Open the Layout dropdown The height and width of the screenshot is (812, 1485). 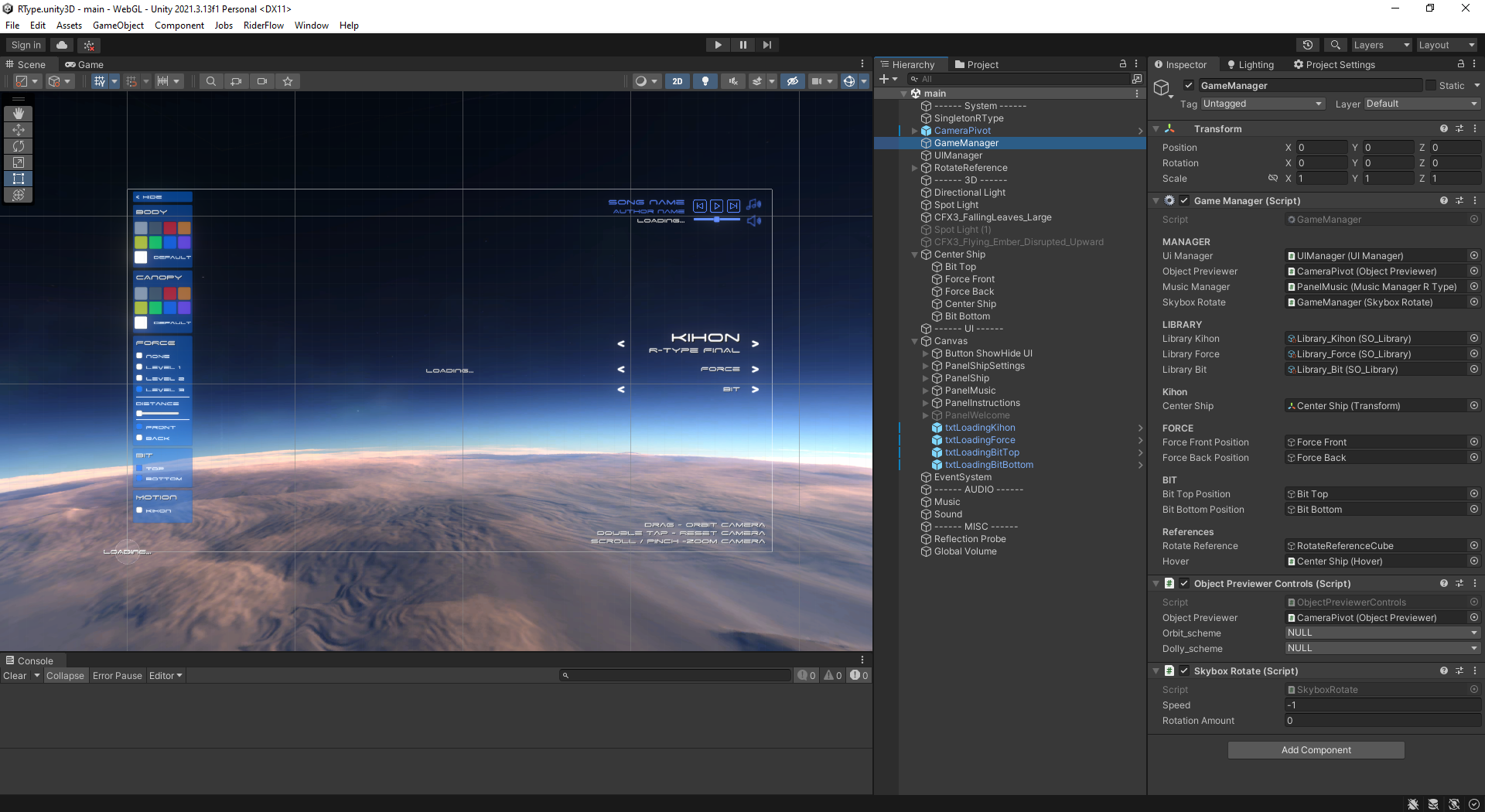coord(1446,45)
